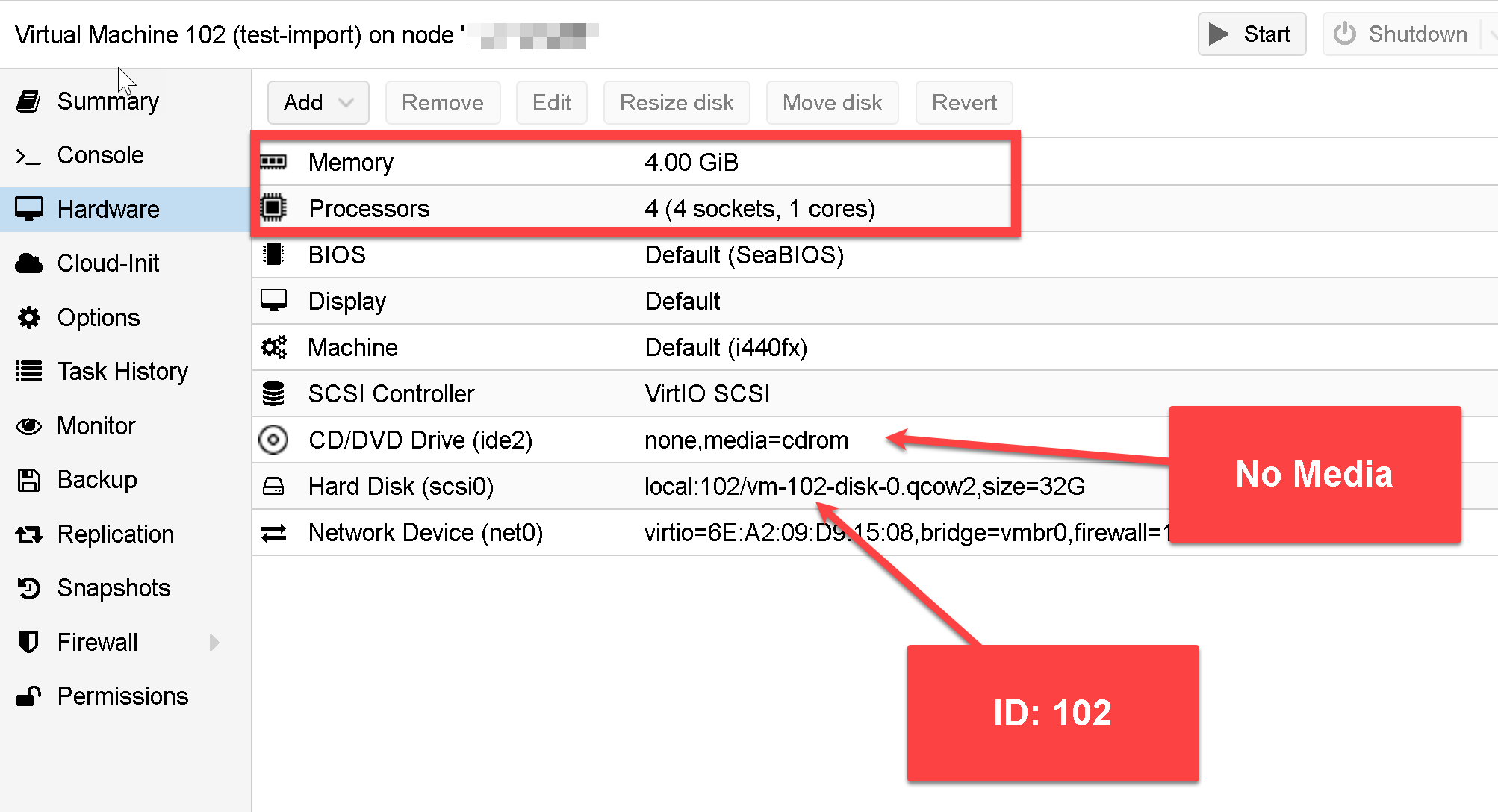Click the Display monitor icon

[x=274, y=301]
